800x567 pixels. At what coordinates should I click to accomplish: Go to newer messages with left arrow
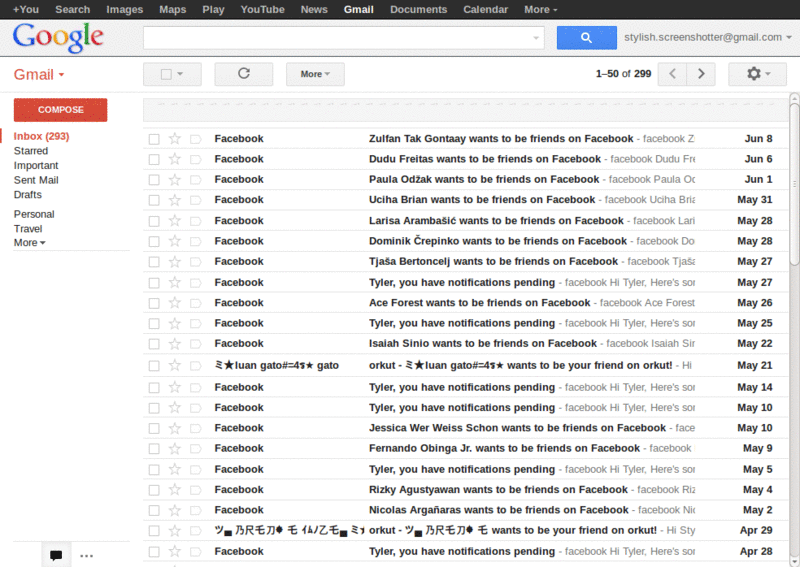(672, 74)
